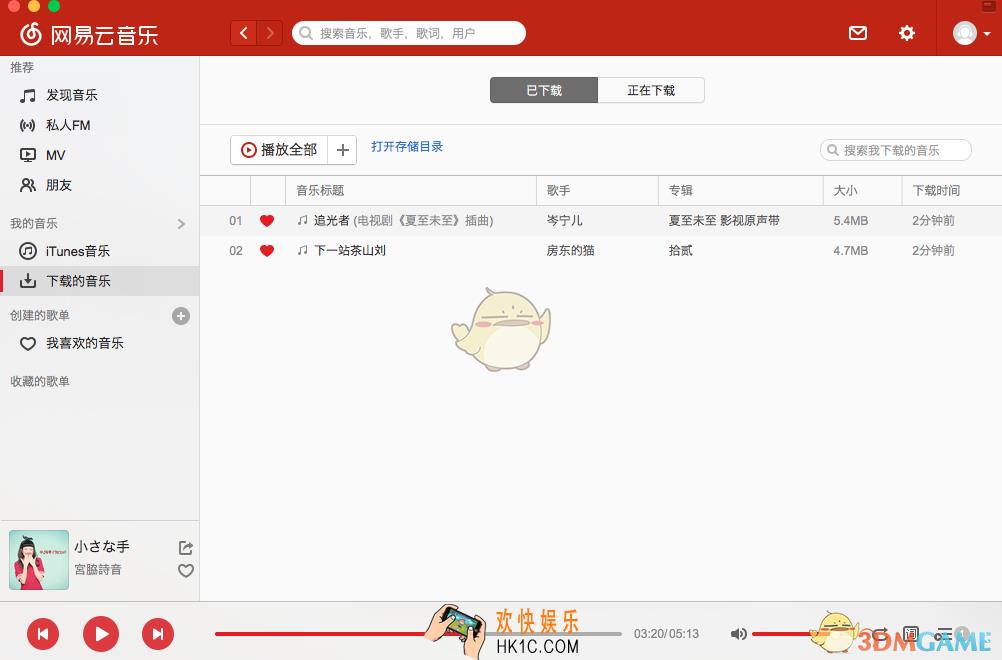Expand 我的音乐 section chevron

point(181,224)
